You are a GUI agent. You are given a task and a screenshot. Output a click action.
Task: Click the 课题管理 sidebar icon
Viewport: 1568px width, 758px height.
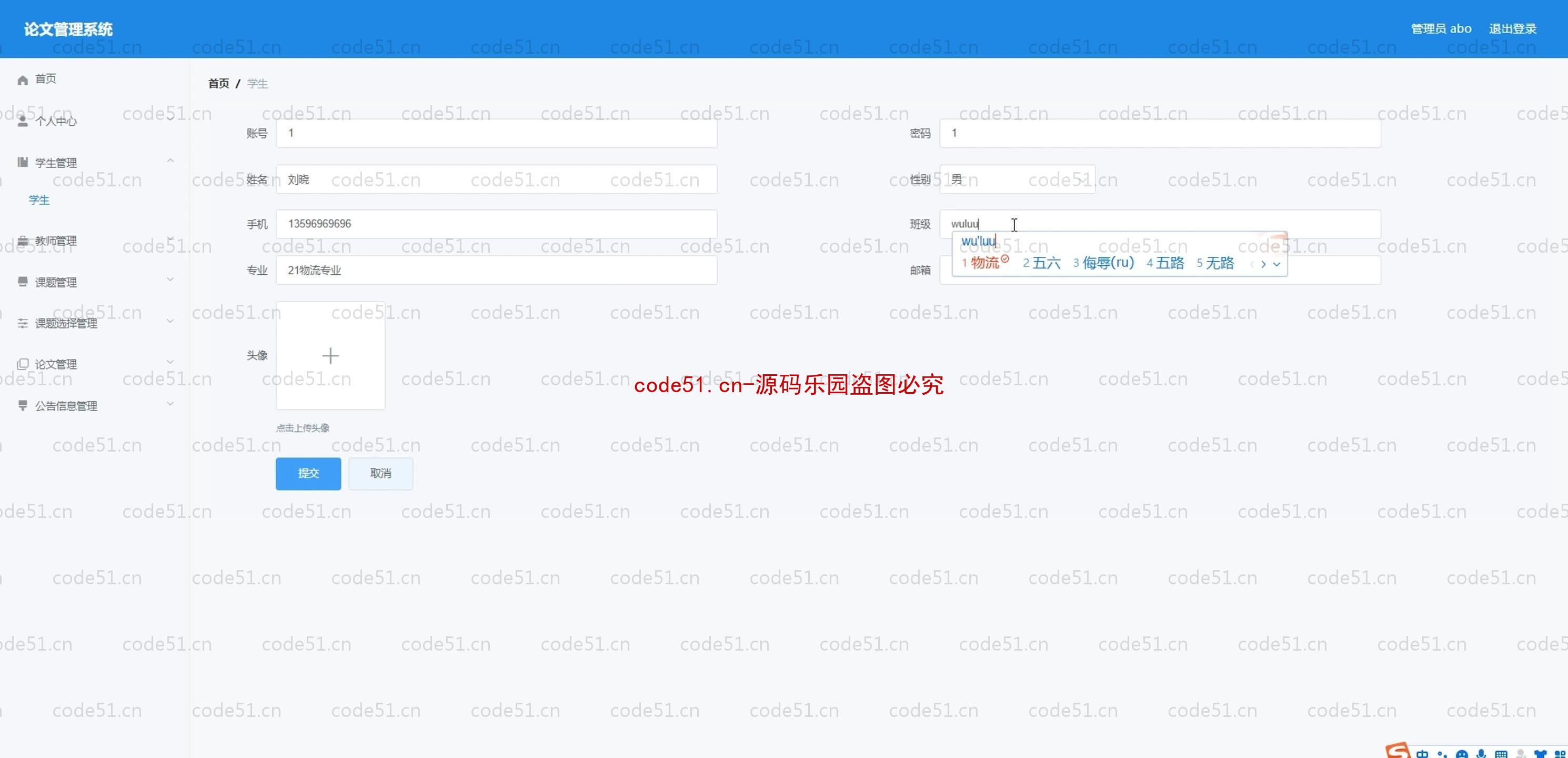[23, 281]
